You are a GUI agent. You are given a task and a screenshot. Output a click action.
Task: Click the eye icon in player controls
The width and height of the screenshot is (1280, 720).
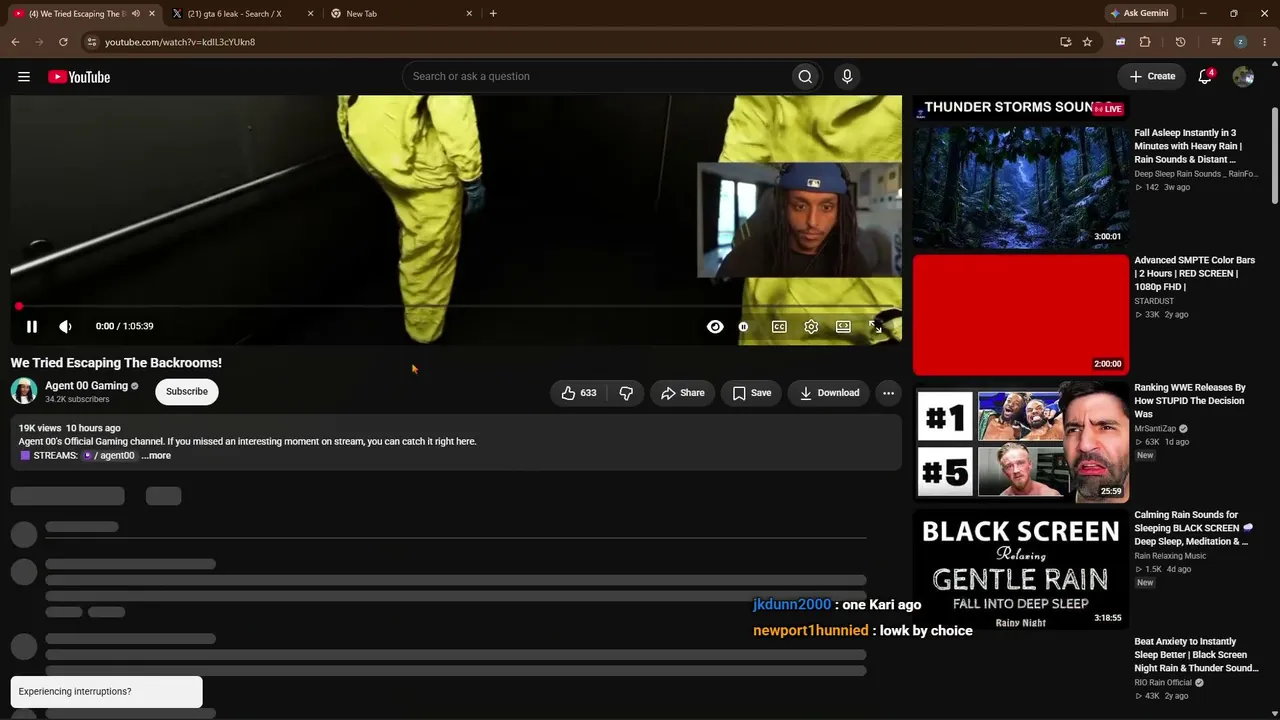coord(715,327)
